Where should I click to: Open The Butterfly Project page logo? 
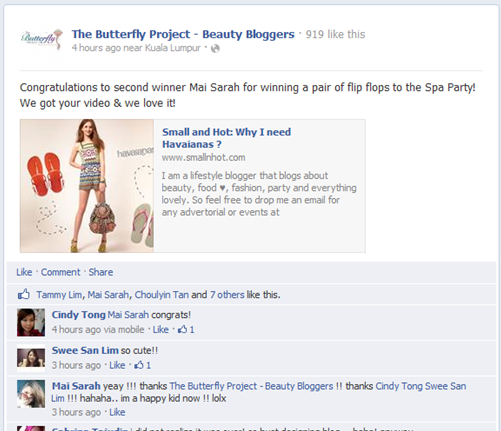click(41, 40)
